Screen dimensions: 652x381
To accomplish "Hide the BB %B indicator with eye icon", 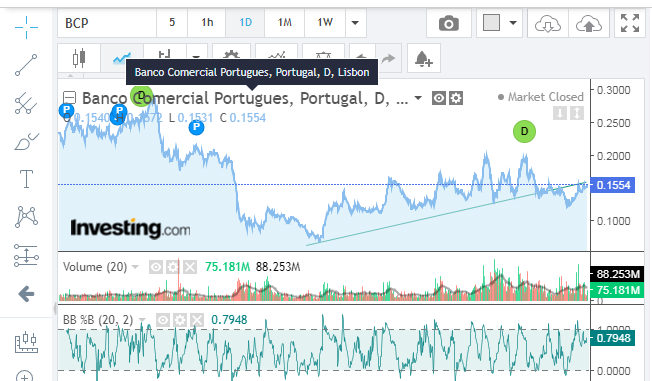I will click(x=163, y=320).
